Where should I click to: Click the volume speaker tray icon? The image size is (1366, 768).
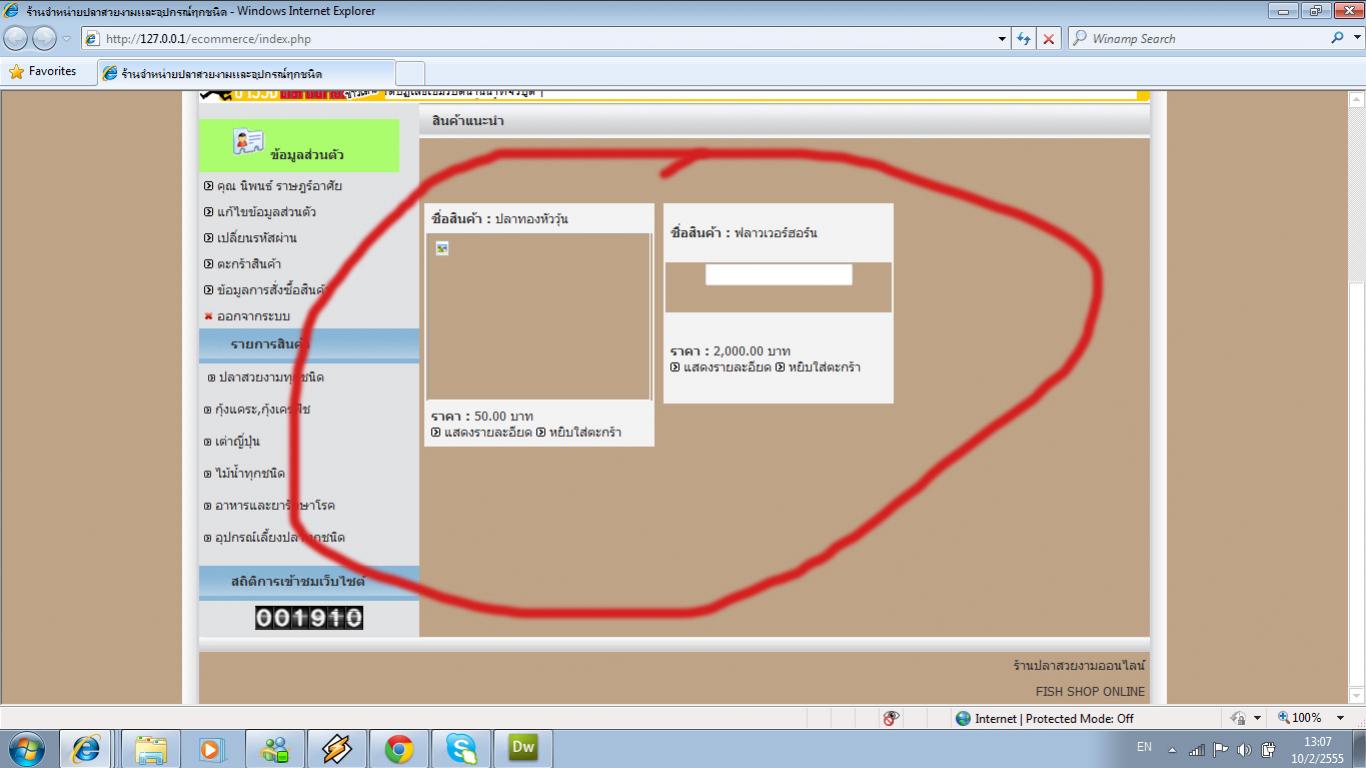click(1244, 749)
